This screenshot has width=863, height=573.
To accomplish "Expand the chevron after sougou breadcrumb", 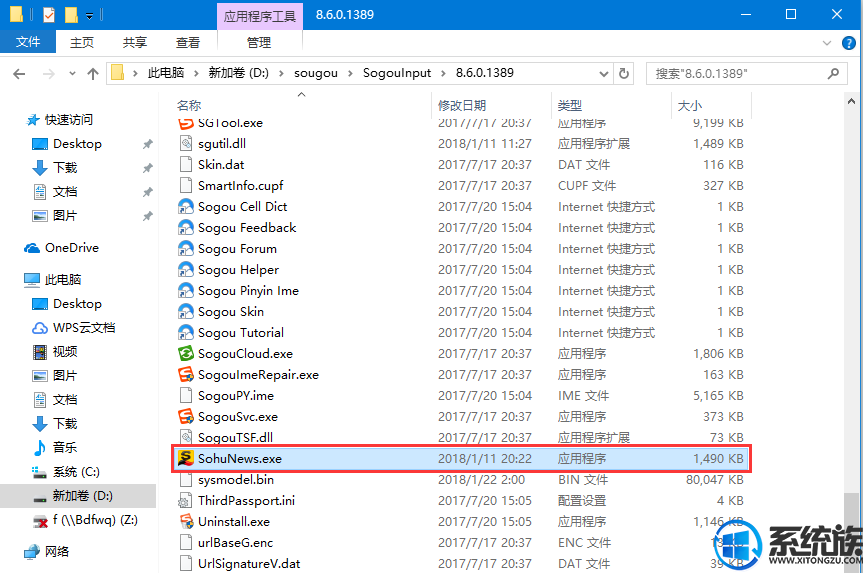I will point(349,74).
